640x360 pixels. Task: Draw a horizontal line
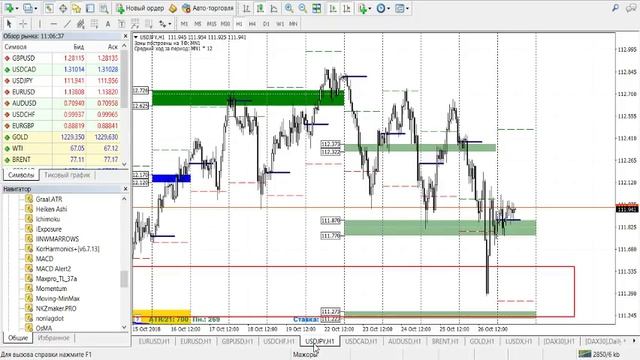(x=53, y=24)
